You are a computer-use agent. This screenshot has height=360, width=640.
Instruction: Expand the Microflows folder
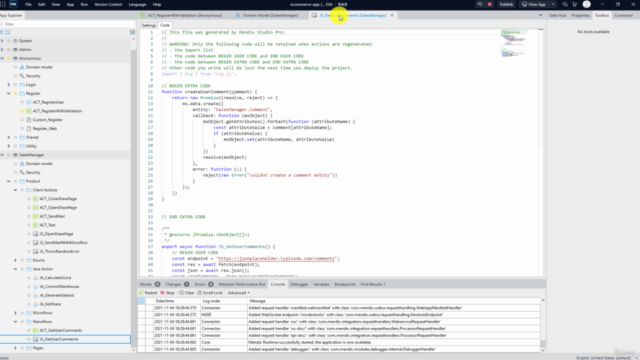click(16, 313)
